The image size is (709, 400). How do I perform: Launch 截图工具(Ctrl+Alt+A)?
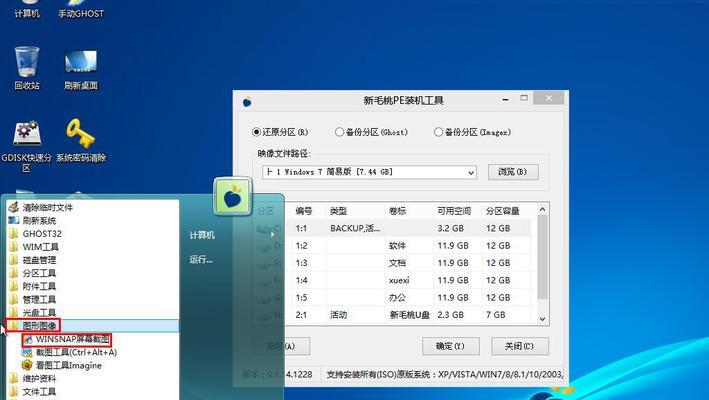70,352
